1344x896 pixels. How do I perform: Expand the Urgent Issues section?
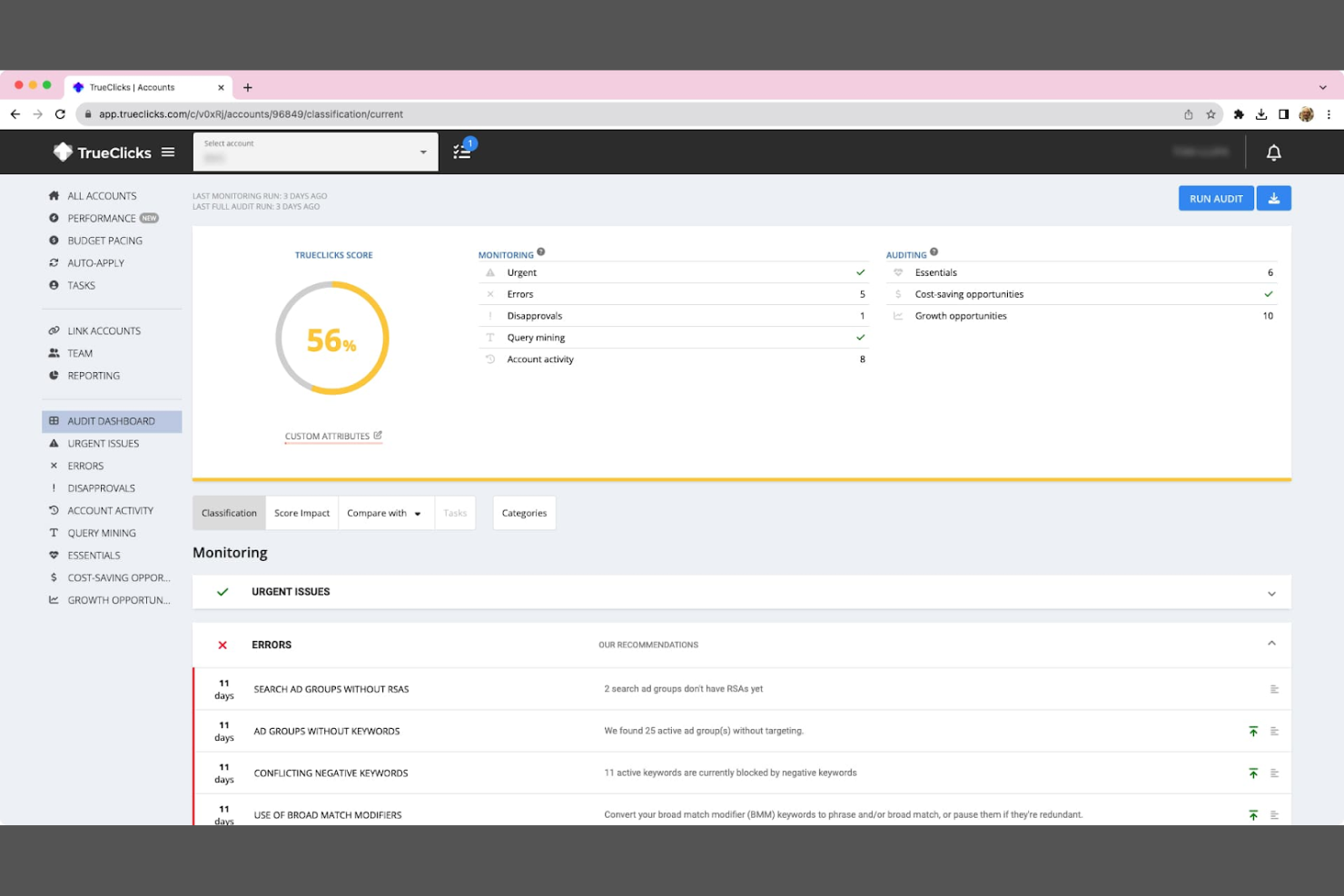point(1271,592)
